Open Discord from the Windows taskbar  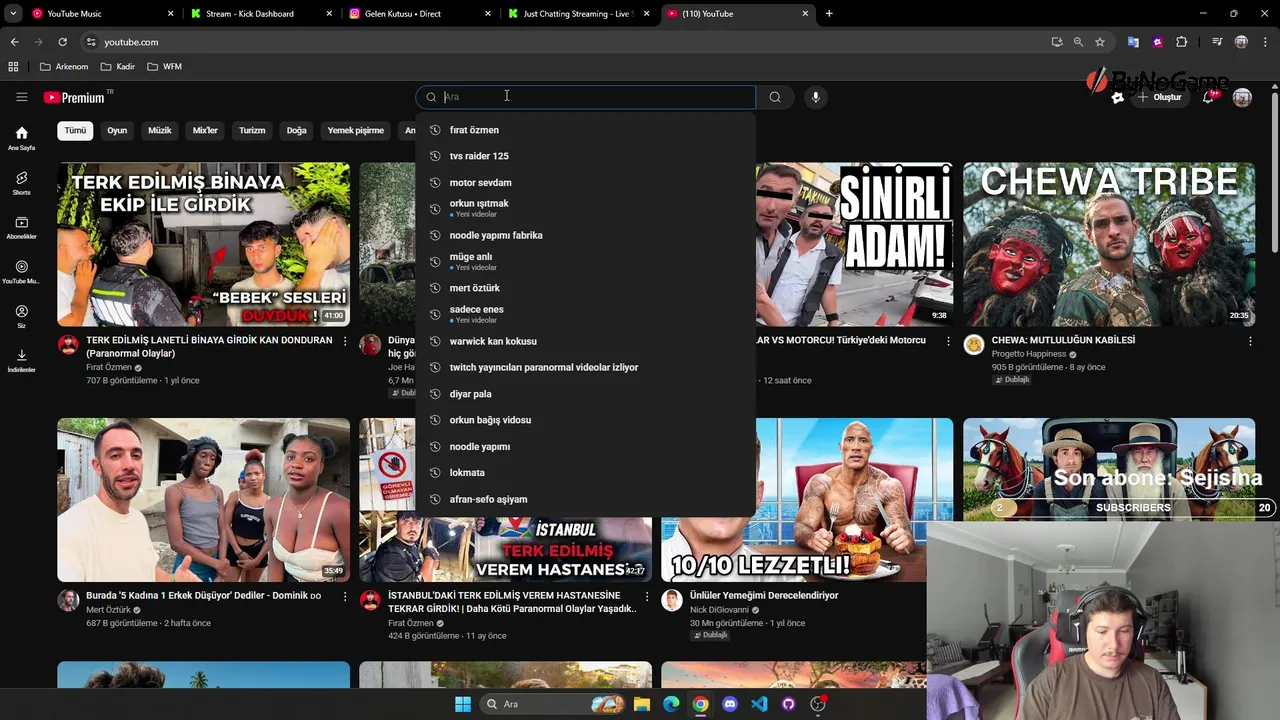(x=730, y=704)
